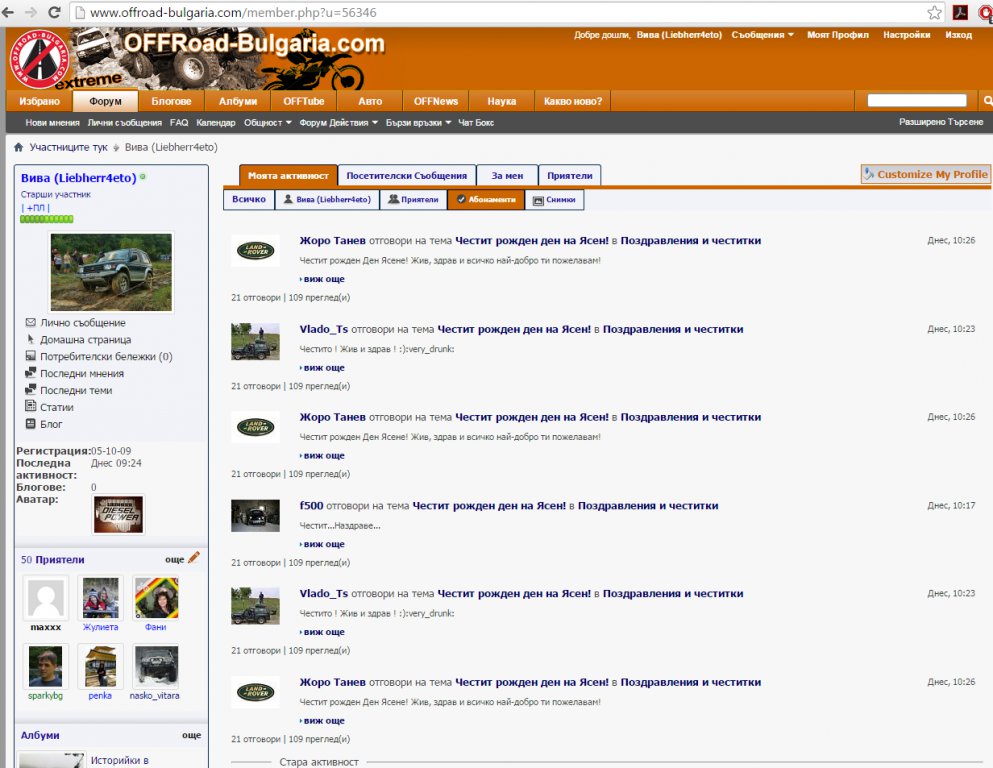Click the notes icon beside Потребителски бележки
Viewport: 993px width, 768px height.
[x=30, y=356]
